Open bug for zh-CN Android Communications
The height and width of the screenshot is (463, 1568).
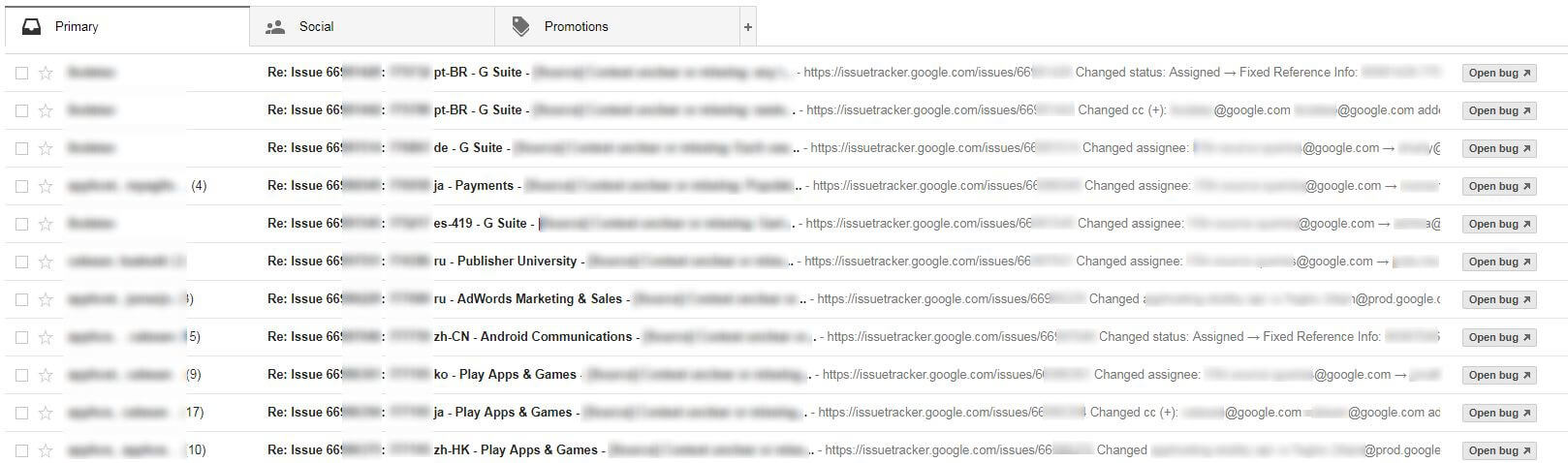point(1498,337)
